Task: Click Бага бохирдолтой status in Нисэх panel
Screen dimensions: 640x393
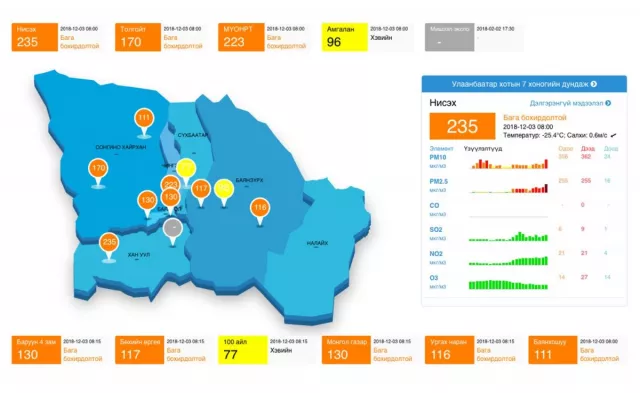Action: click(535, 118)
